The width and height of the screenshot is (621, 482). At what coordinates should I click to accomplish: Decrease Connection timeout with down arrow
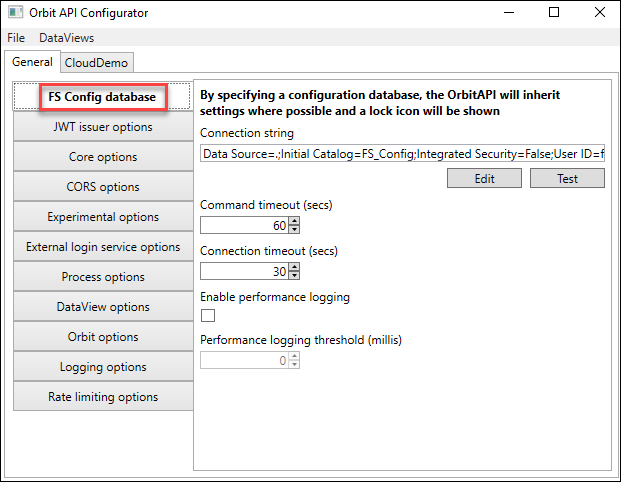(294, 276)
